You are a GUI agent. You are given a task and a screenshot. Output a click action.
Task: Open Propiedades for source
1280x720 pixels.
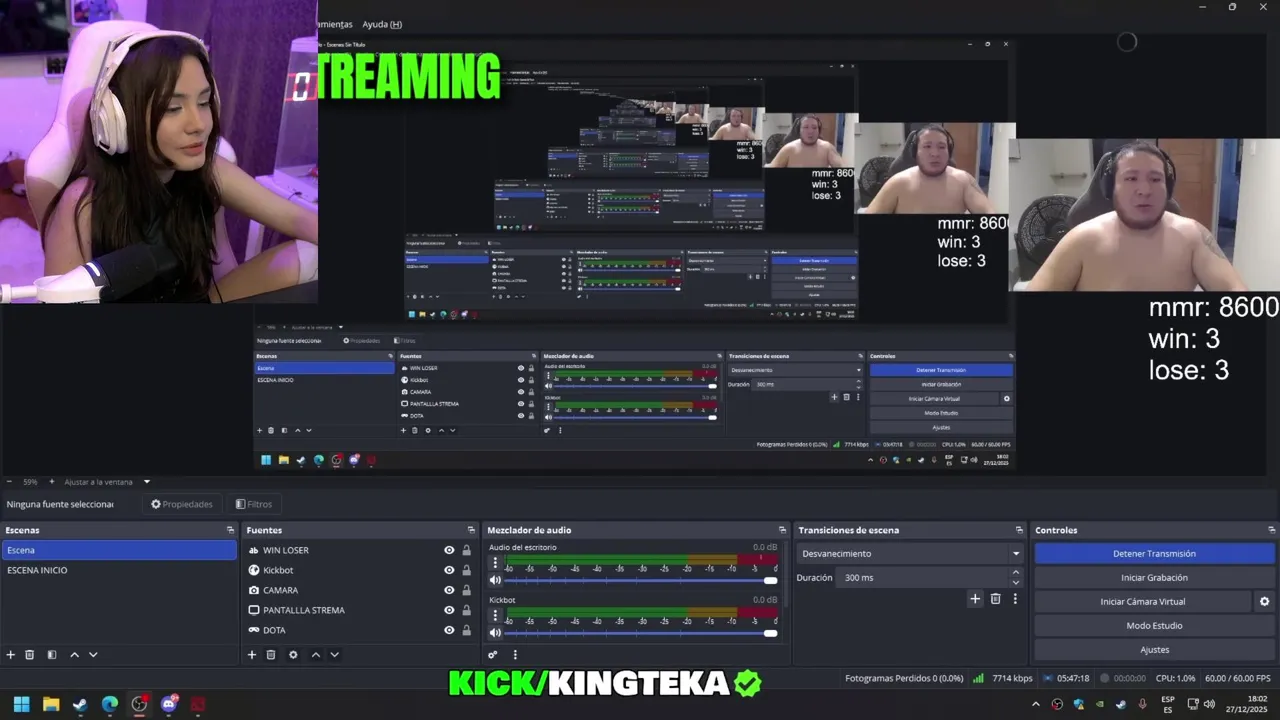181,504
